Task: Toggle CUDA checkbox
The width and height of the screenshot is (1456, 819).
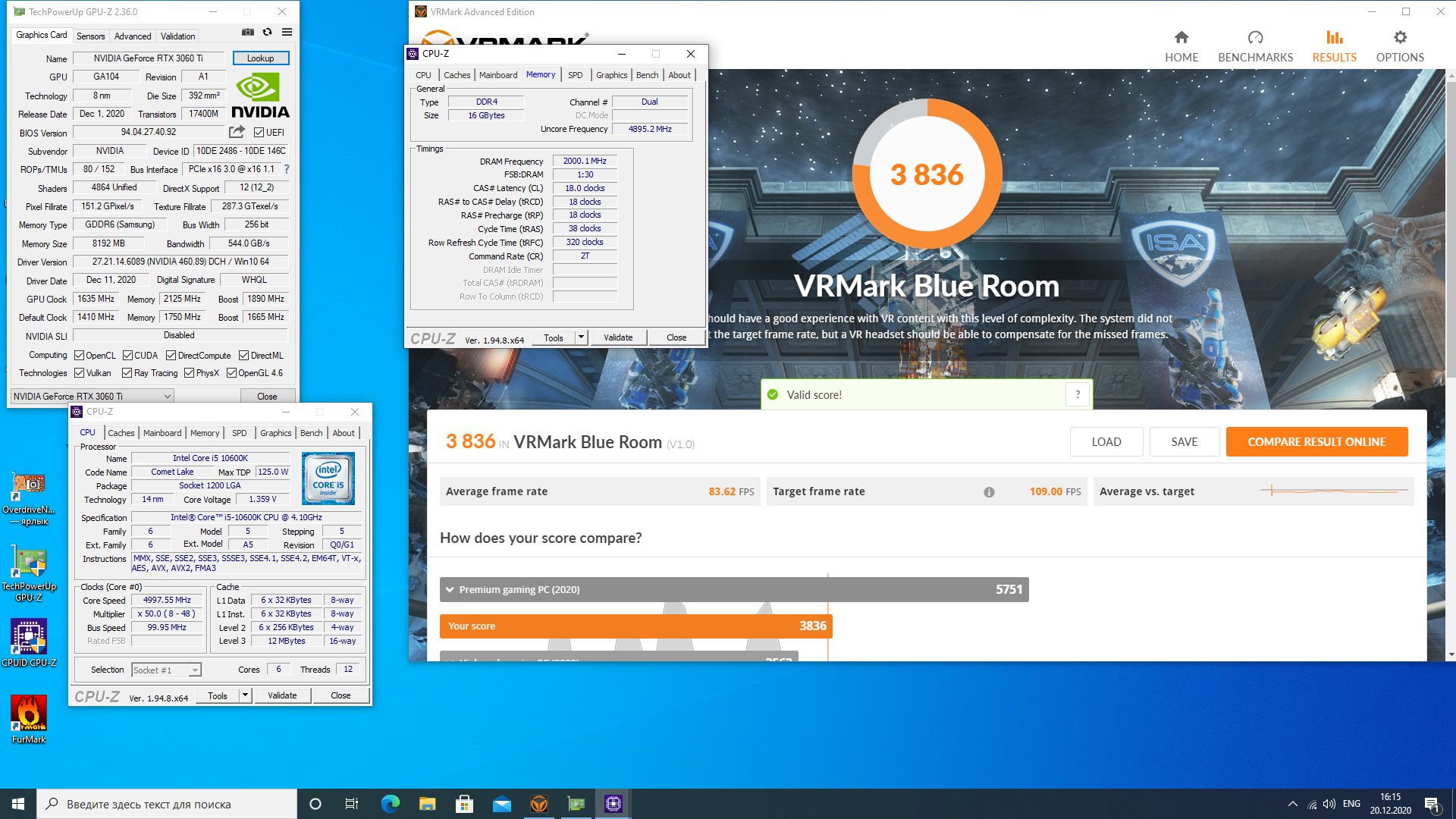Action: click(x=127, y=356)
